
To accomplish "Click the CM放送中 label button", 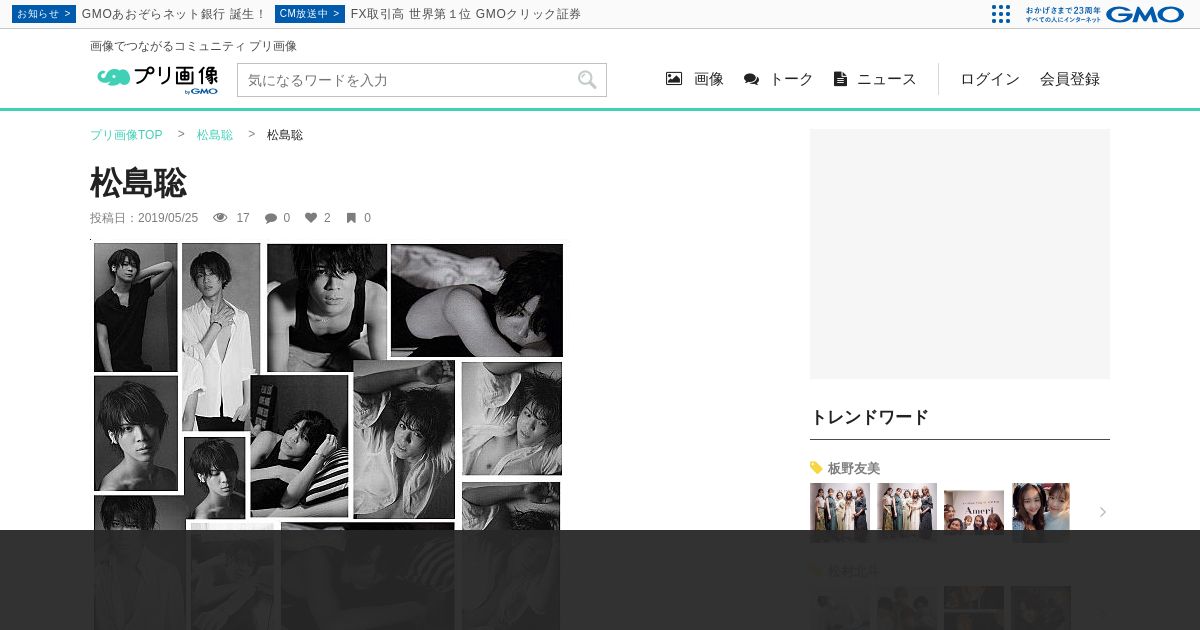I will (310, 14).
